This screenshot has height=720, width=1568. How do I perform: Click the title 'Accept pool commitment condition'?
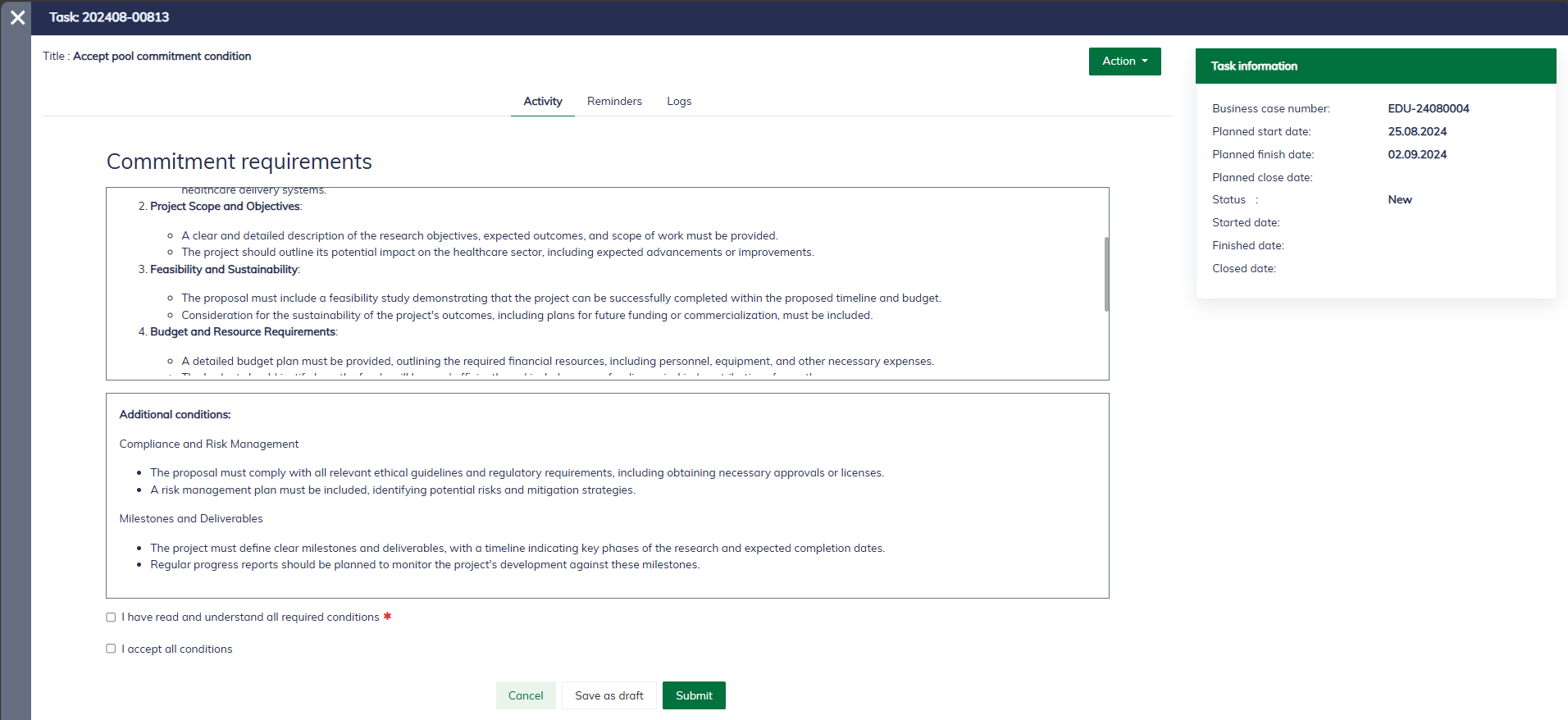tap(162, 57)
